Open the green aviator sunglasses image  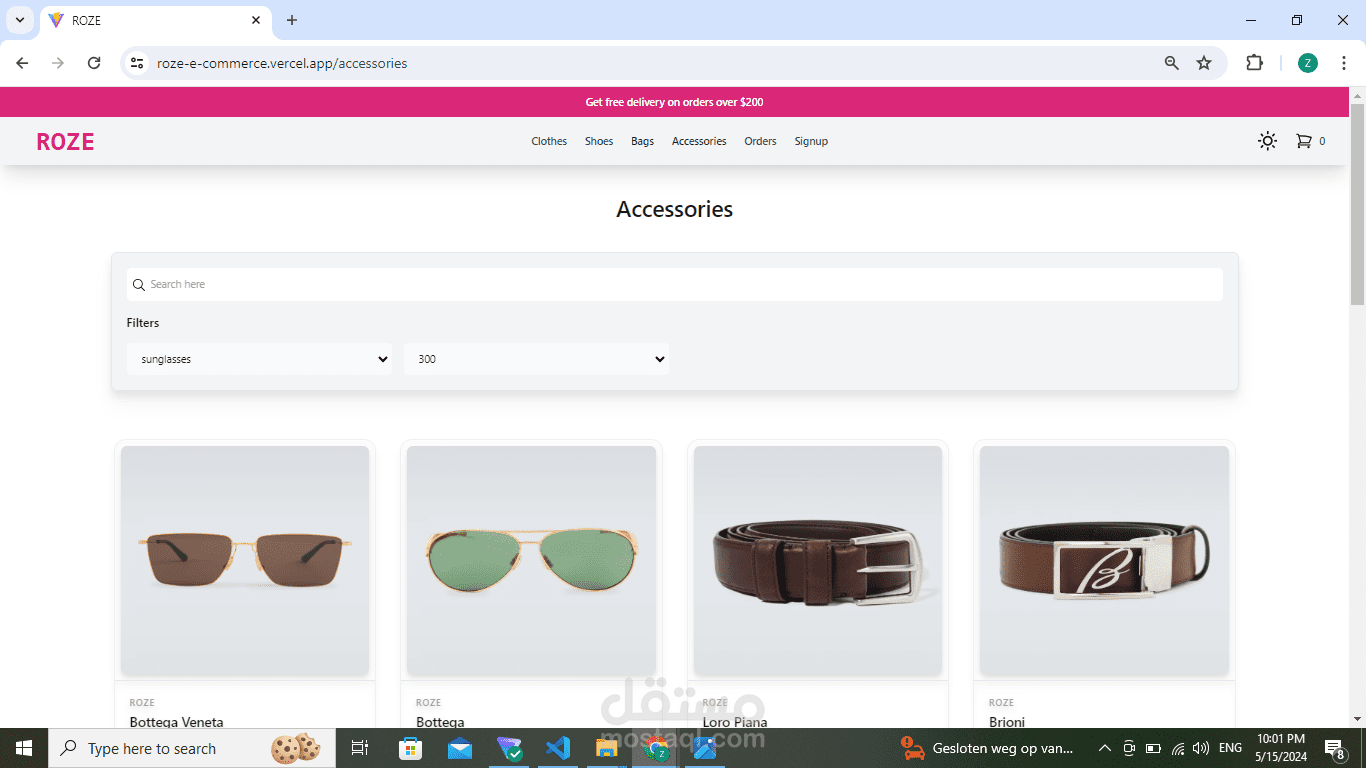531,561
